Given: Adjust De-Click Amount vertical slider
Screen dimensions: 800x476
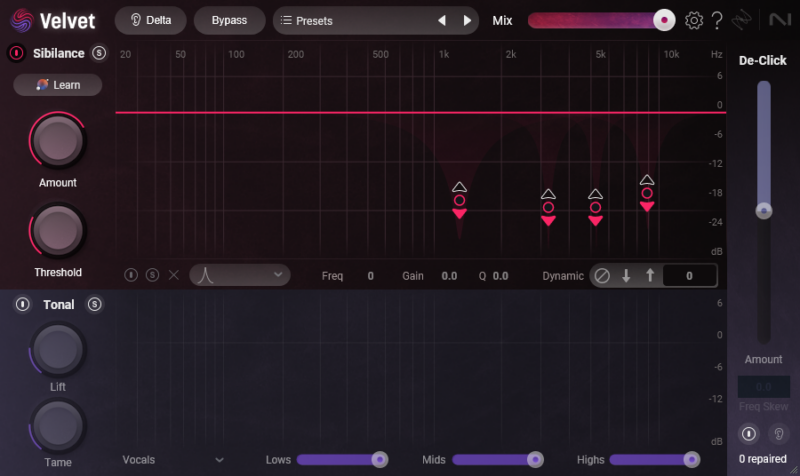Looking at the screenshot, I should pos(763,211).
